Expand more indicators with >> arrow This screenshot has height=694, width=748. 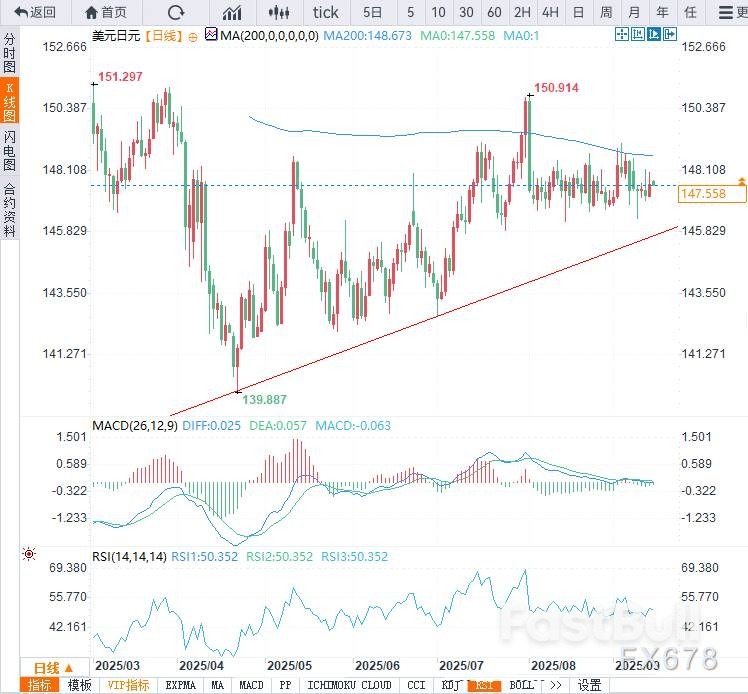pos(556,685)
